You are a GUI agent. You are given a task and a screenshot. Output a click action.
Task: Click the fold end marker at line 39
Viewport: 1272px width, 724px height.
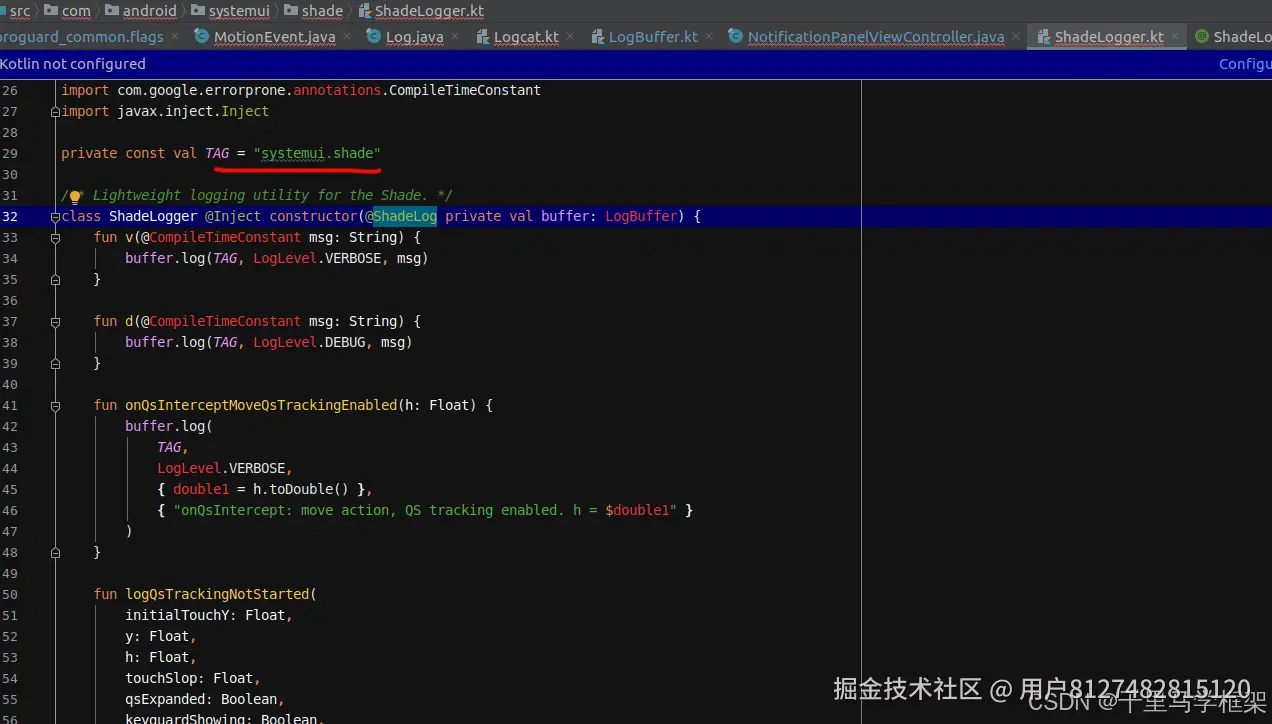coord(55,364)
